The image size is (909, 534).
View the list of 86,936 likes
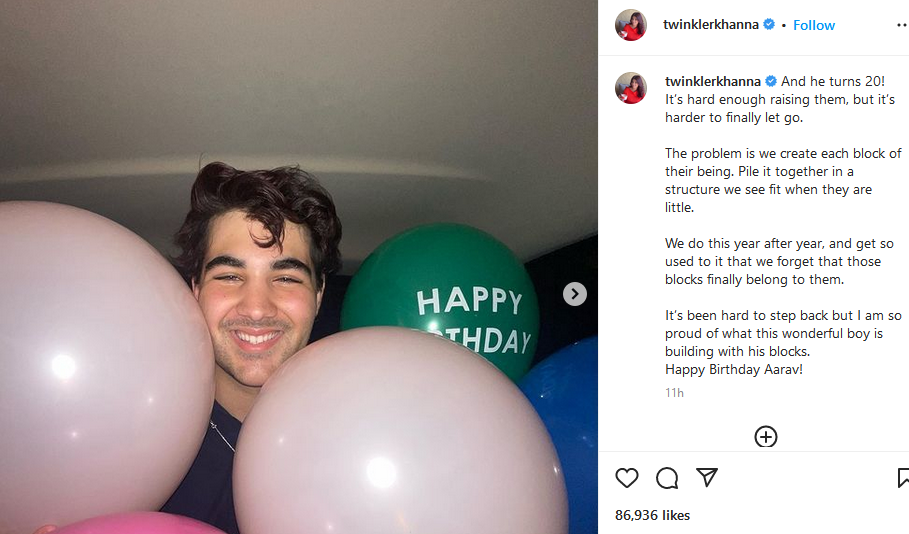coord(652,516)
